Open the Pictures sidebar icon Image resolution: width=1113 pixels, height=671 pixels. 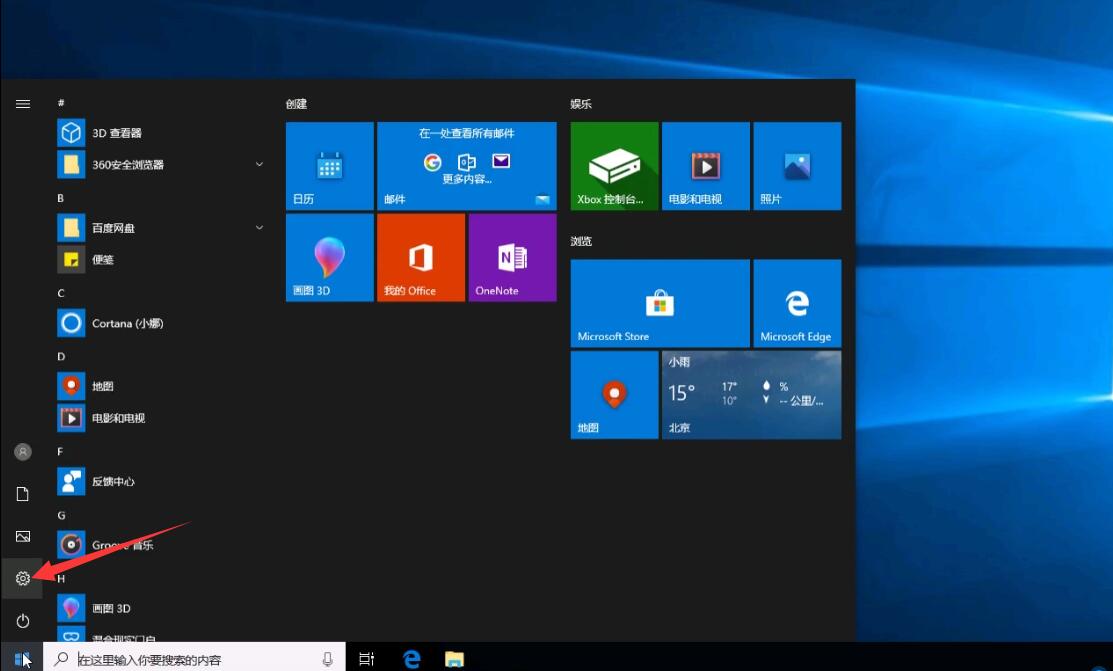23,536
